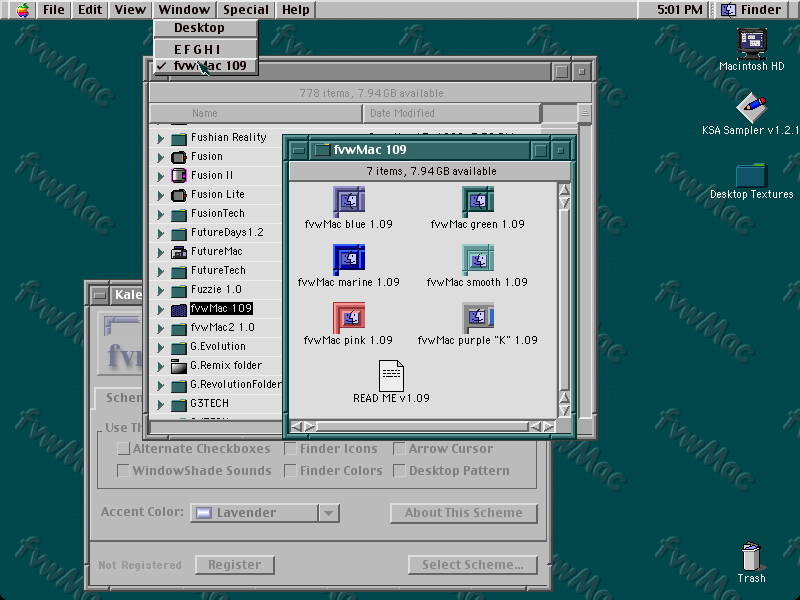Click the FutureTech folder icon
This screenshot has width=800, height=600.
pos(179,271)
